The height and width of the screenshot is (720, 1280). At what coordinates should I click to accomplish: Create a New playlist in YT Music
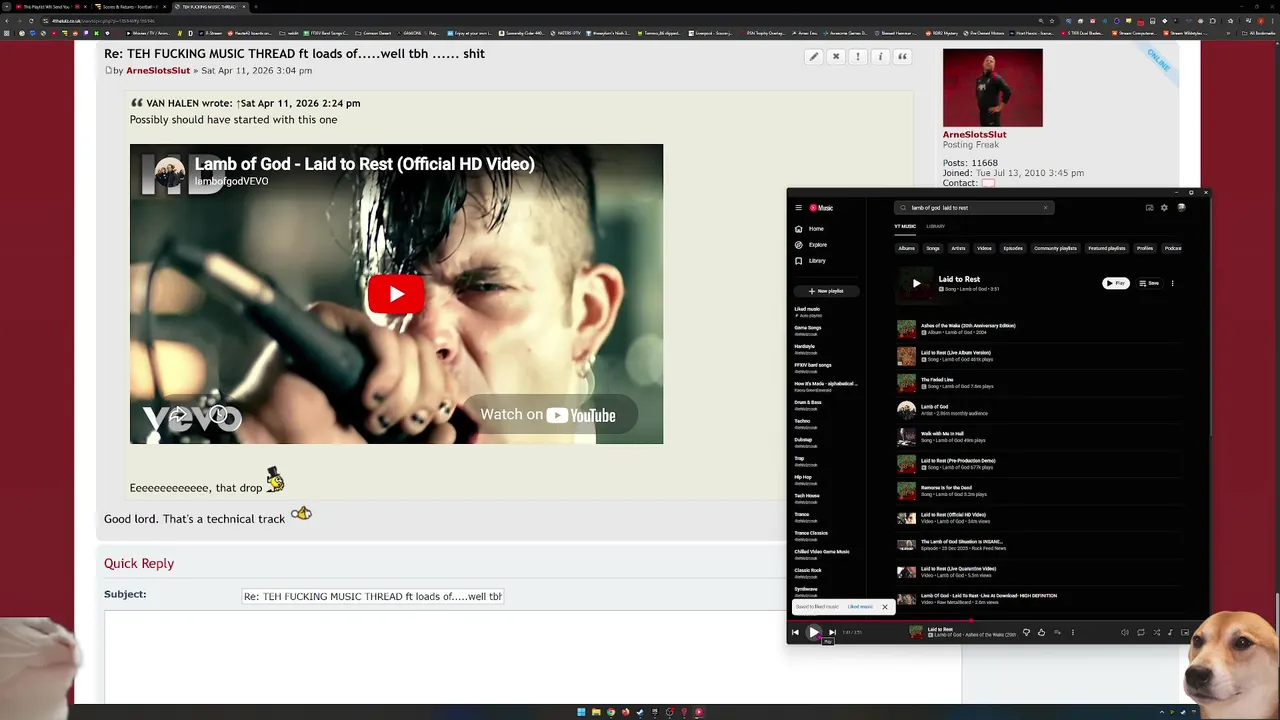tap(826, 291)
